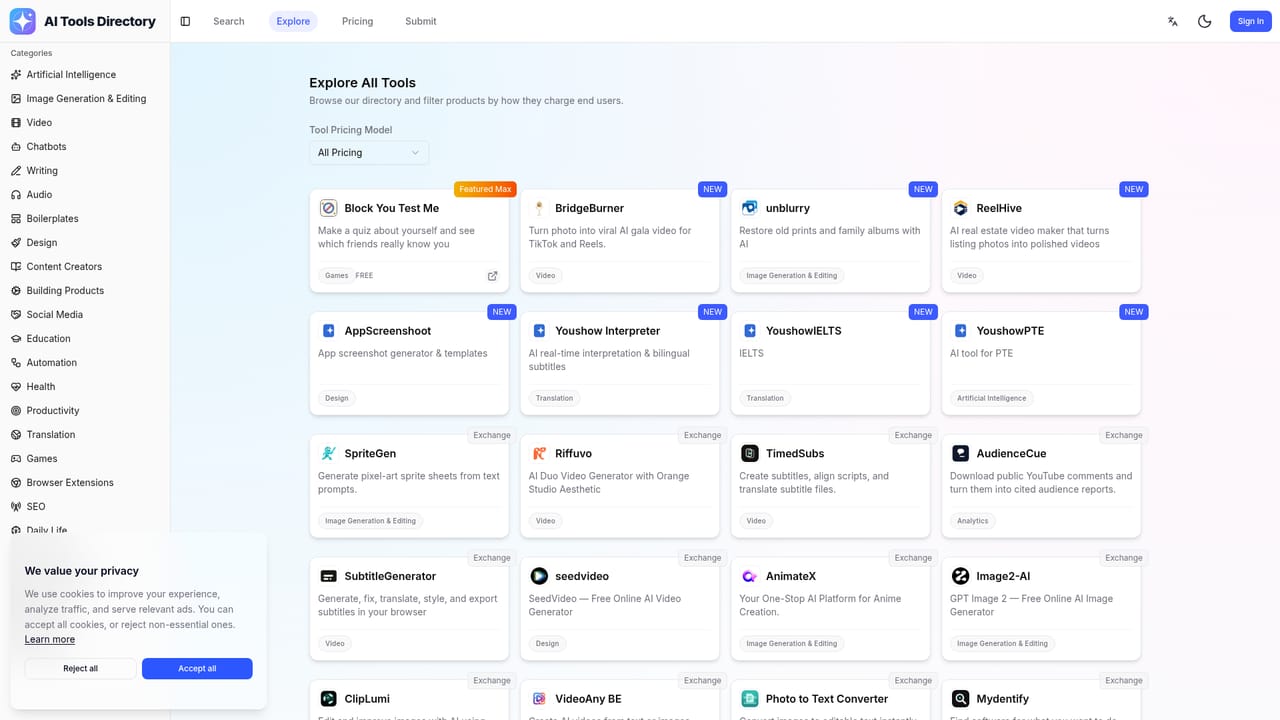Click the Analytics tag on AudienceCue
Image resolution: width=1280 pixels, height=720 pixels.
pyautogui.click(x=972, y=521)
